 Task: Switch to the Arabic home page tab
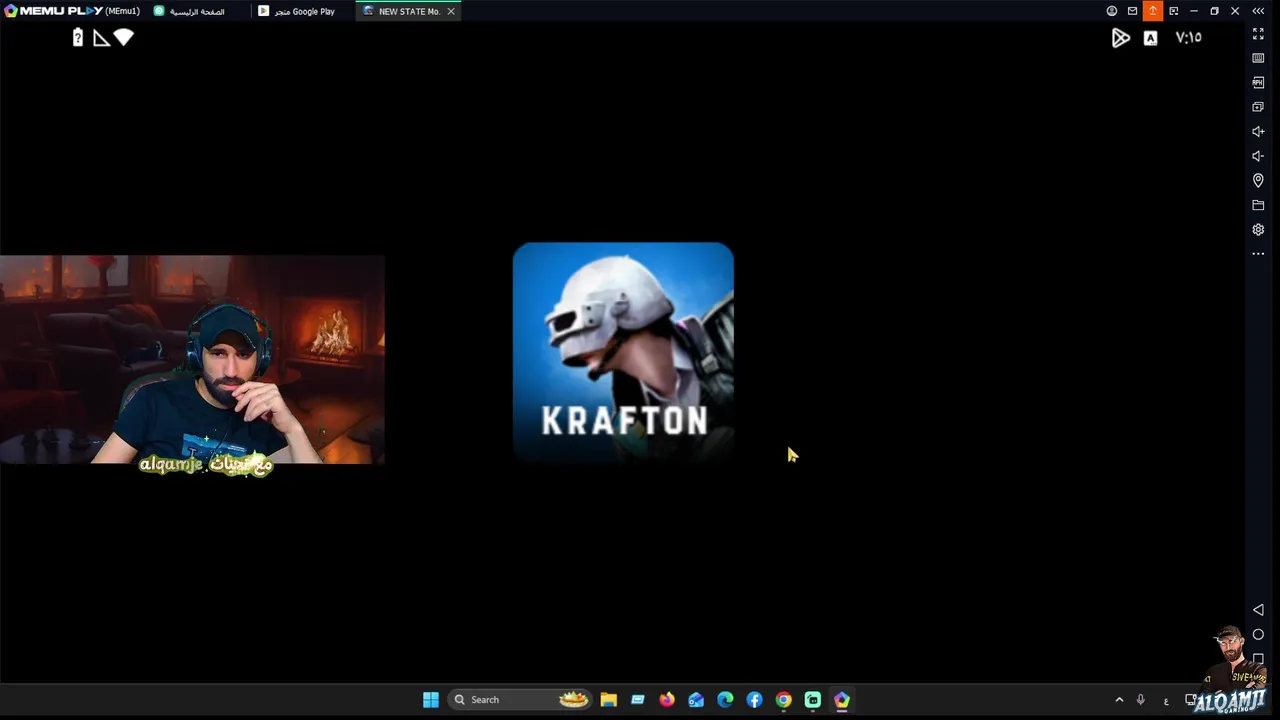[190, 11]
